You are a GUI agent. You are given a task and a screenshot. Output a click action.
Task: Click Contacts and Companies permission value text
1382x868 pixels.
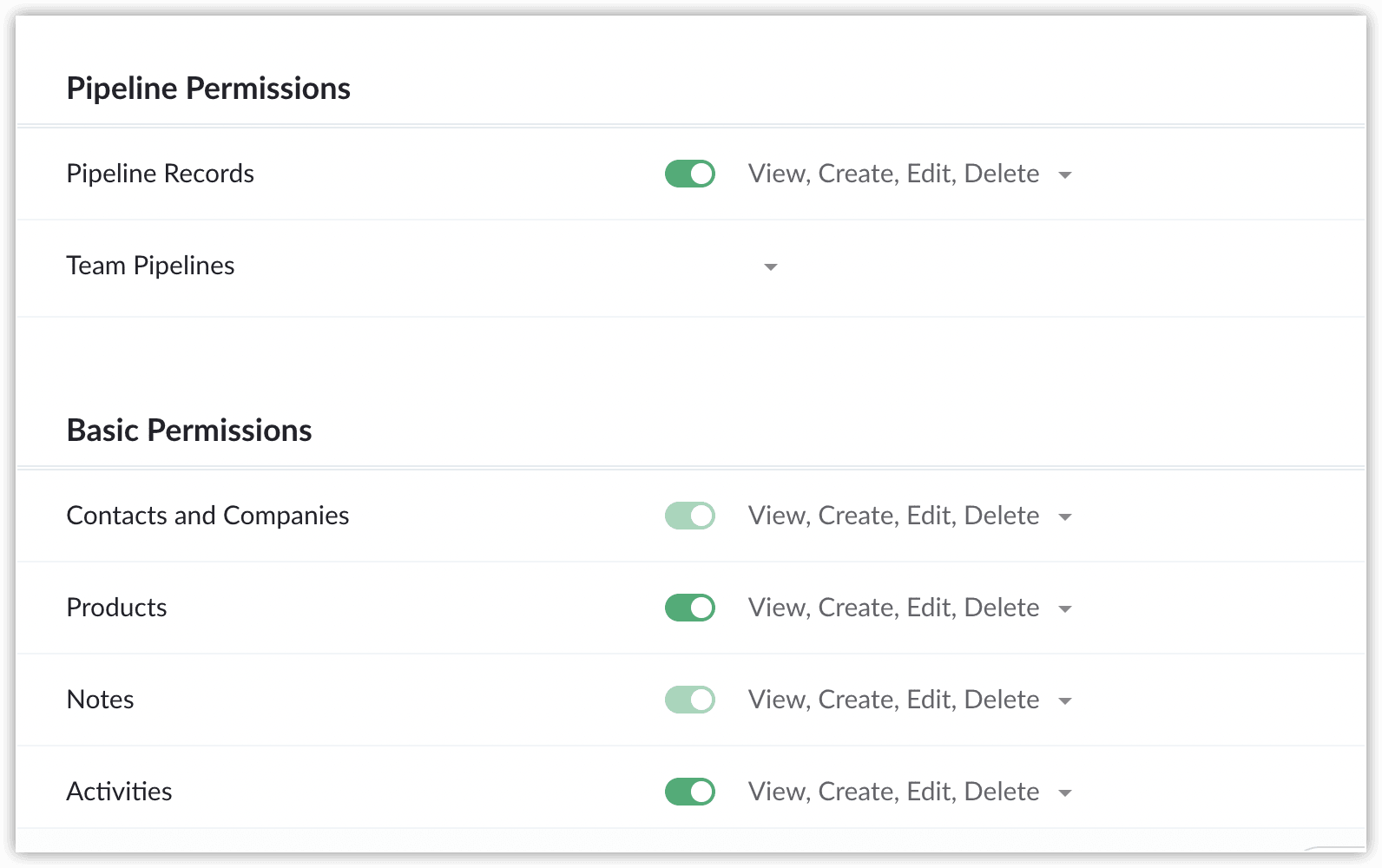point(893,516)
